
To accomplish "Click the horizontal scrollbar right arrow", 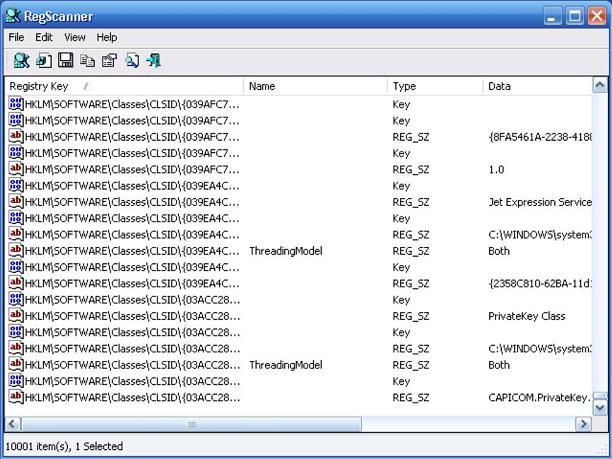I will pyautogui.click(x=584, y=424).
